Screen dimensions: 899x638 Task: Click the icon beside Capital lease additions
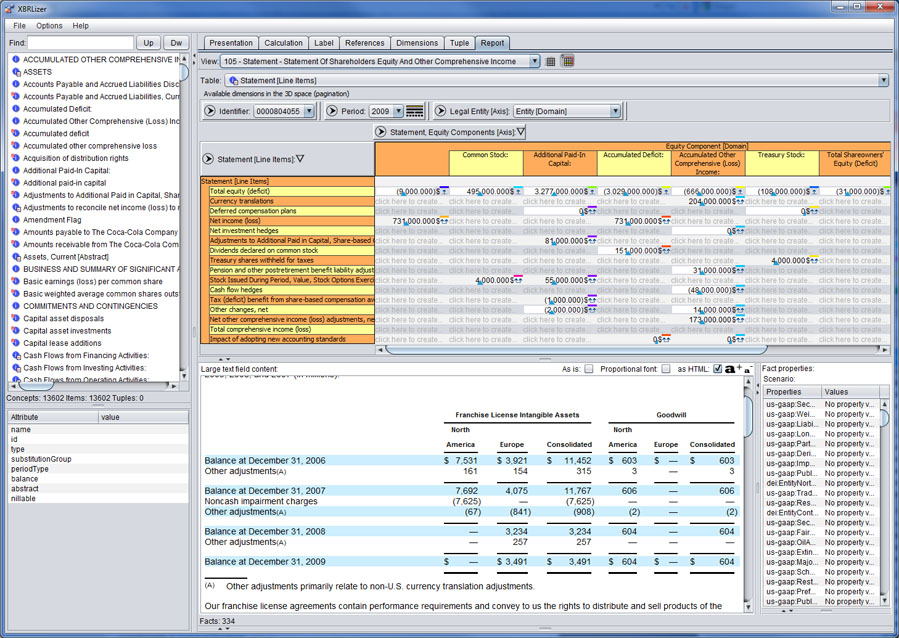point(16,343)
